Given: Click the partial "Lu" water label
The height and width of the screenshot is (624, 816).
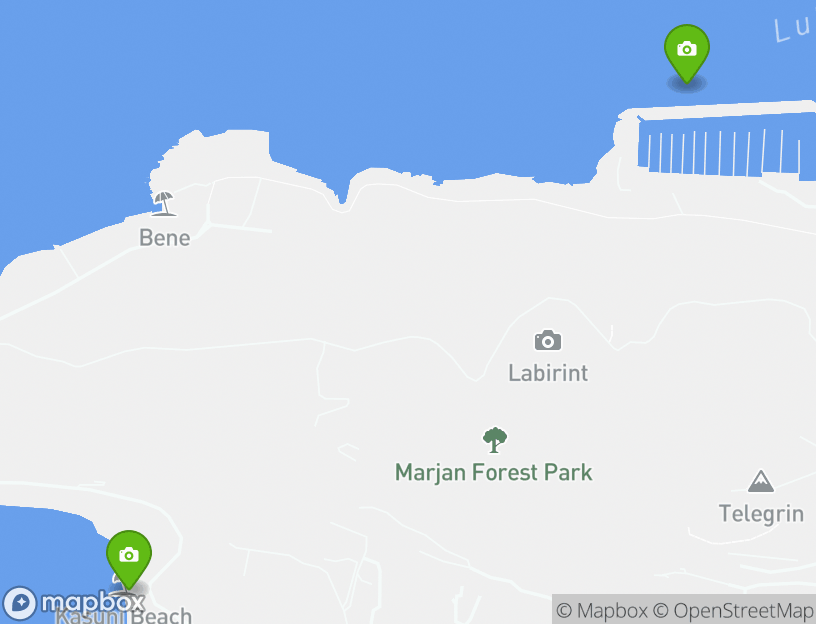Looking at the screenshot, I should click(792, 29).
